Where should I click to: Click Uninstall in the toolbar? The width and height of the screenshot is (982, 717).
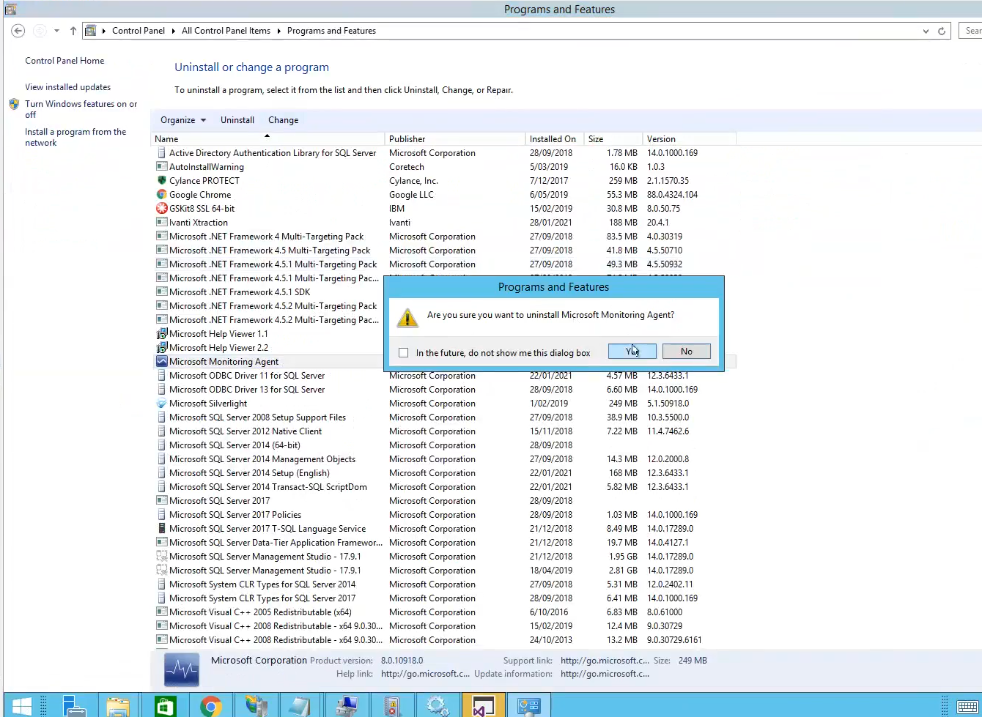coord(237,120)
